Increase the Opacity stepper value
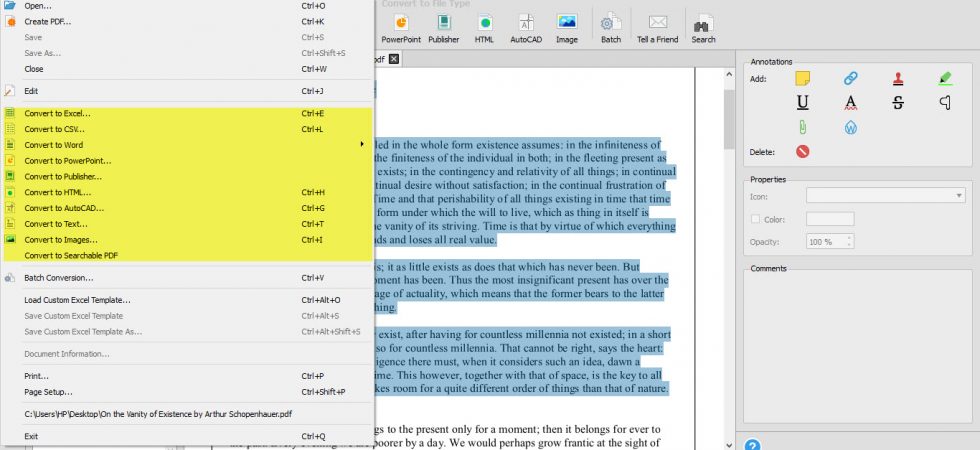The width and height of the screenshot is (980, 450). [849, 238]
